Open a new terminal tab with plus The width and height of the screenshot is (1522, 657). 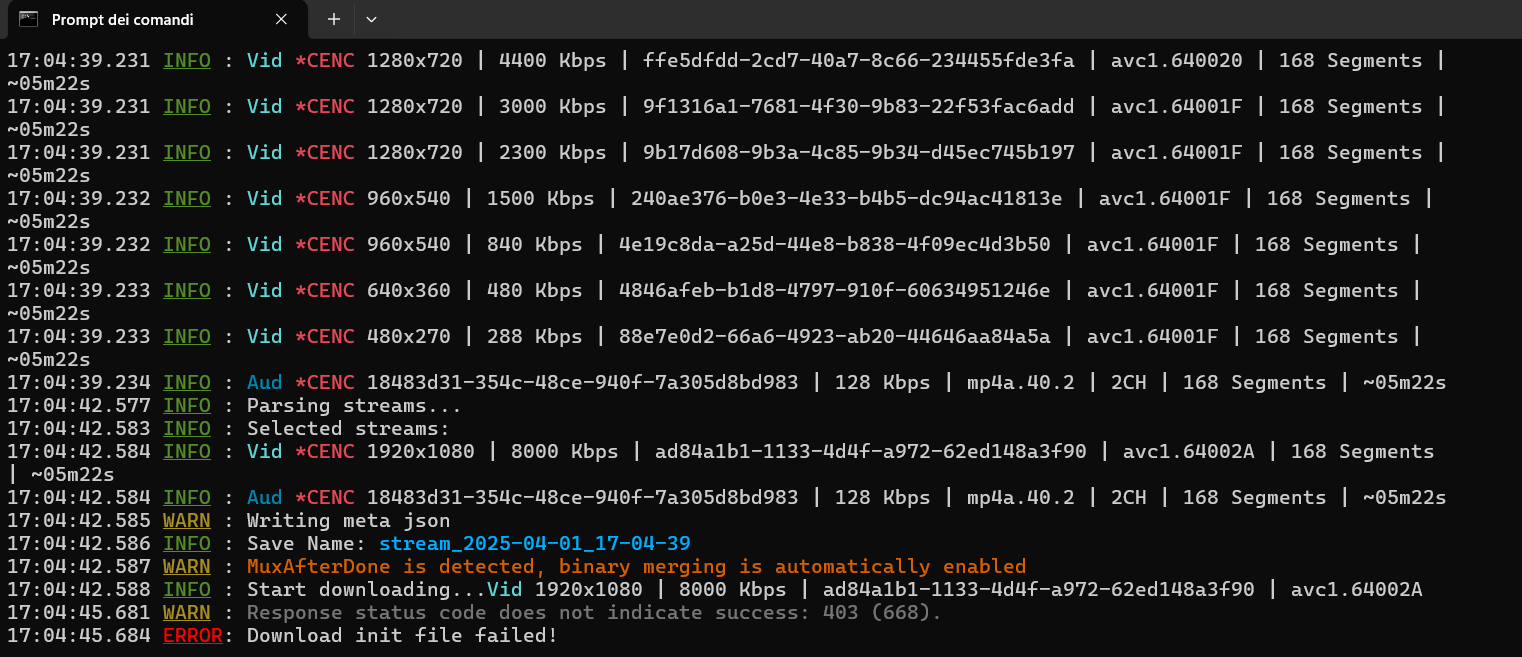tap(334, 19)
